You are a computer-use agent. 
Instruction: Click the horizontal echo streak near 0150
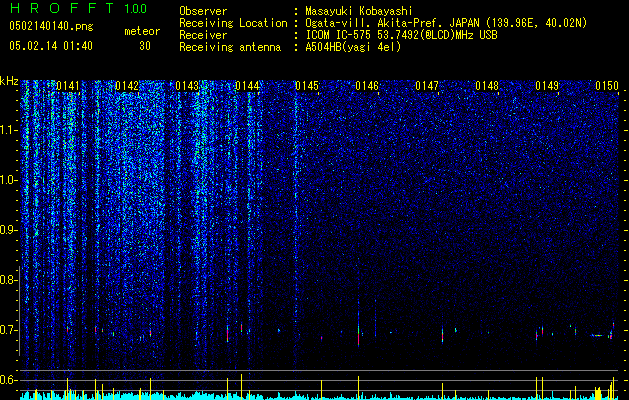598,335
